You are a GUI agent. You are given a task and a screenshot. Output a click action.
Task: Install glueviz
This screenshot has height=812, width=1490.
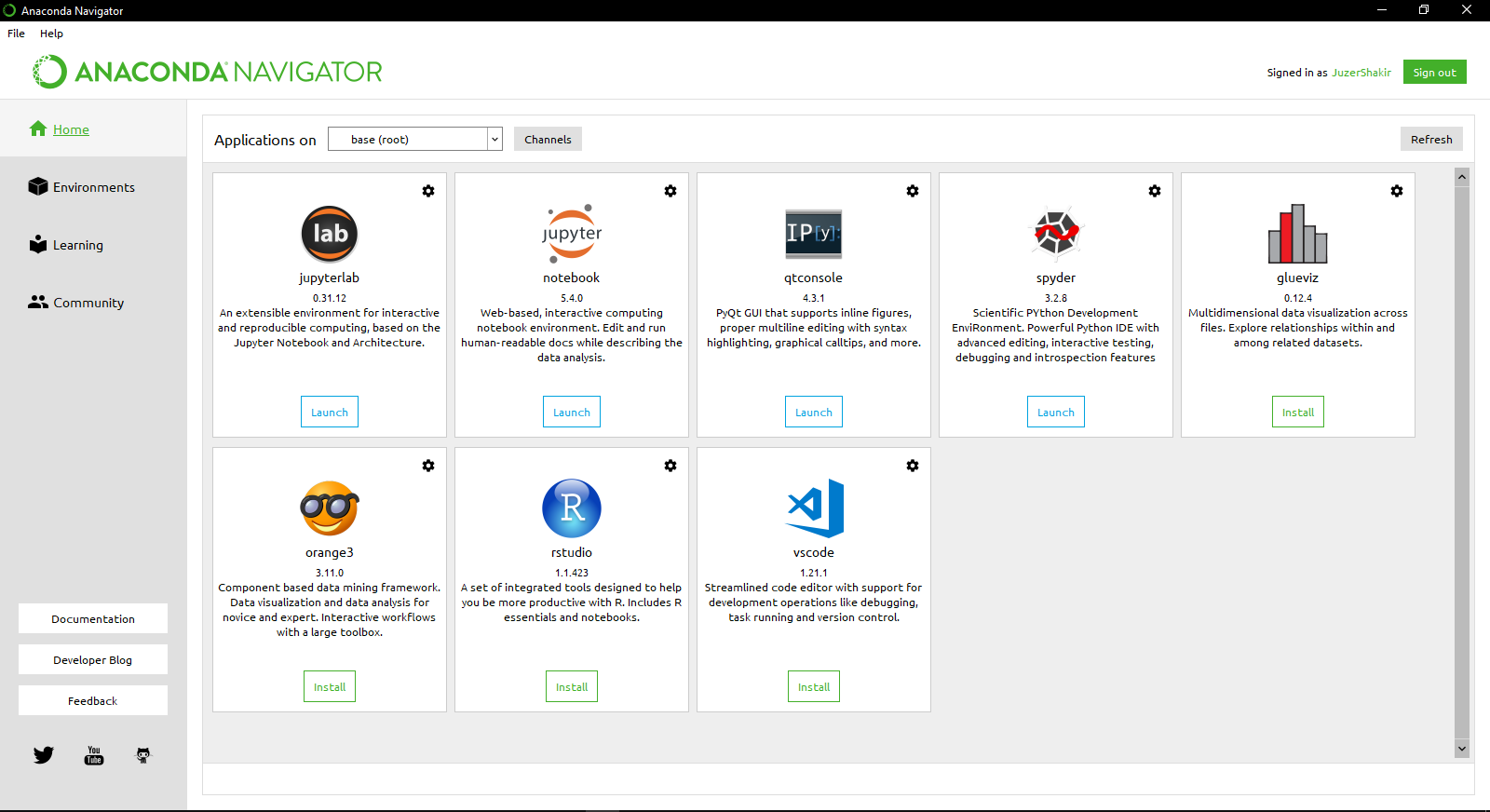(1298, 413)
